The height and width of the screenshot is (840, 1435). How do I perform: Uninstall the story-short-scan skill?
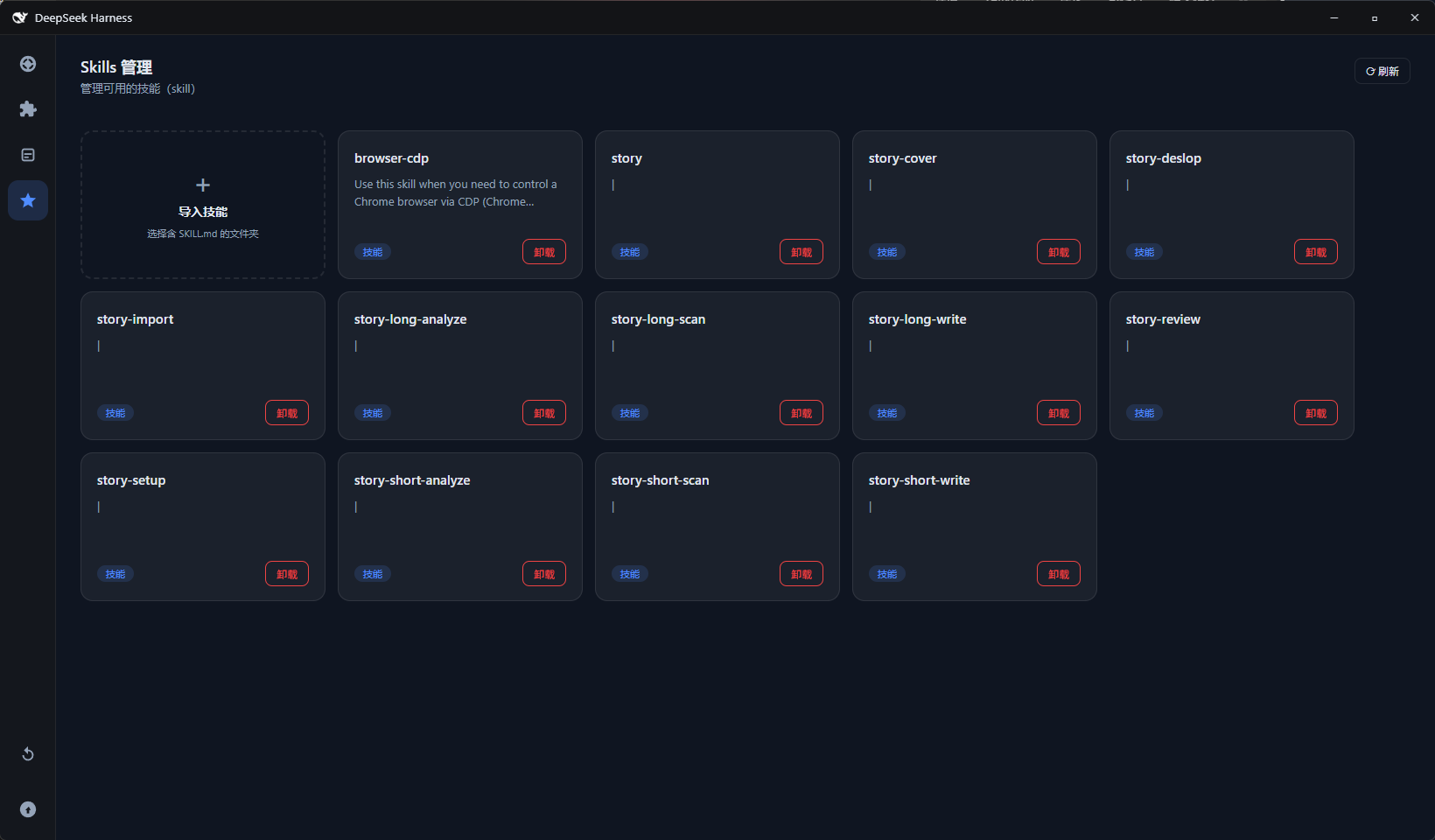click(x=801, y=574)
